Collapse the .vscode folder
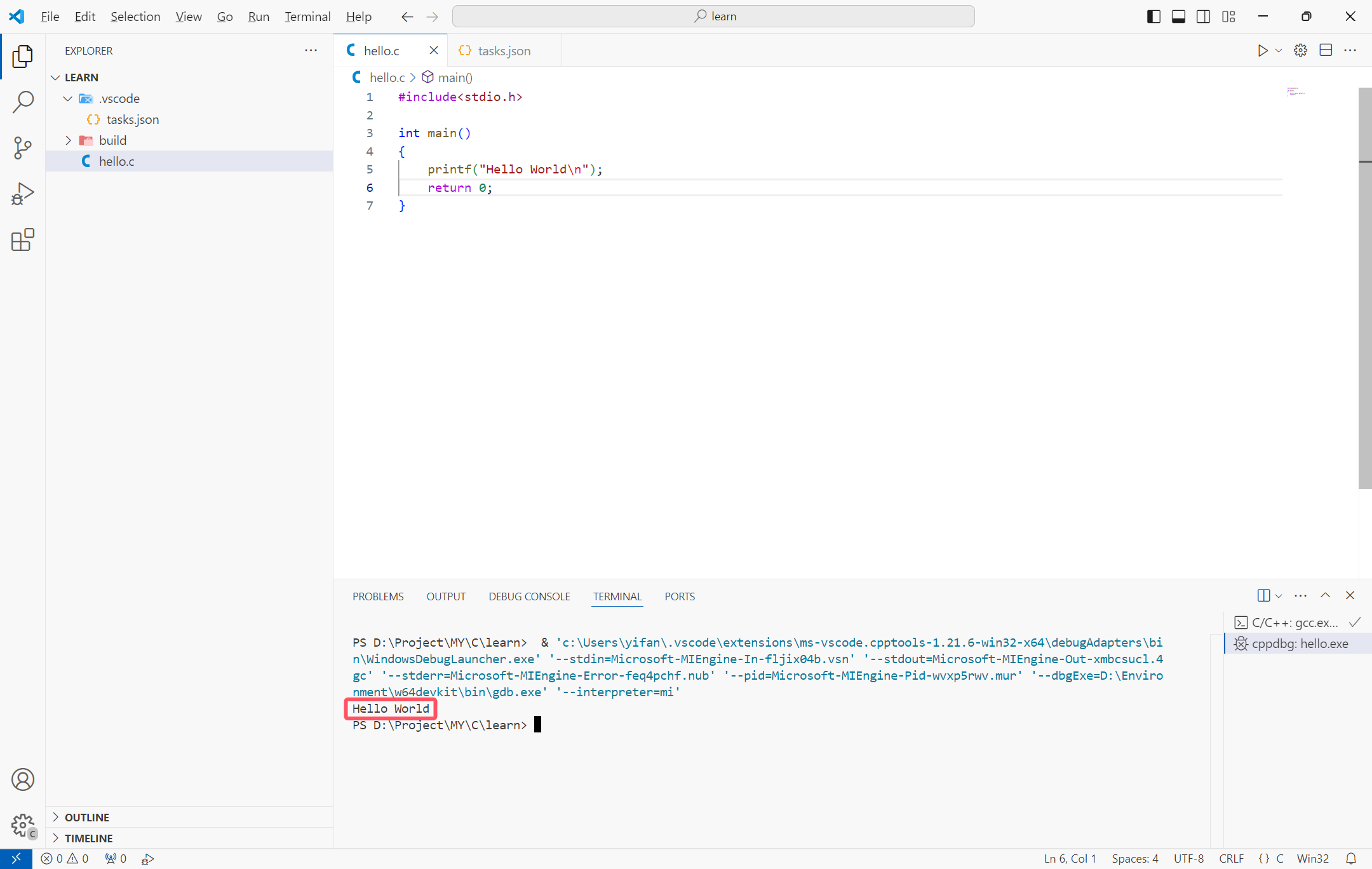The width and height of the screenshot is (1372, 869). [x=68, y=98]
